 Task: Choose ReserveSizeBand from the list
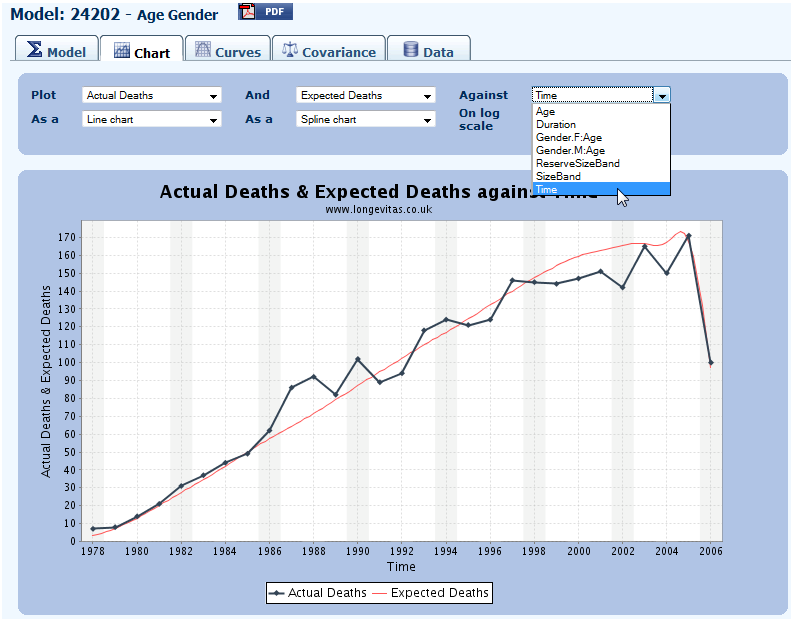click(x=601, y=163)
